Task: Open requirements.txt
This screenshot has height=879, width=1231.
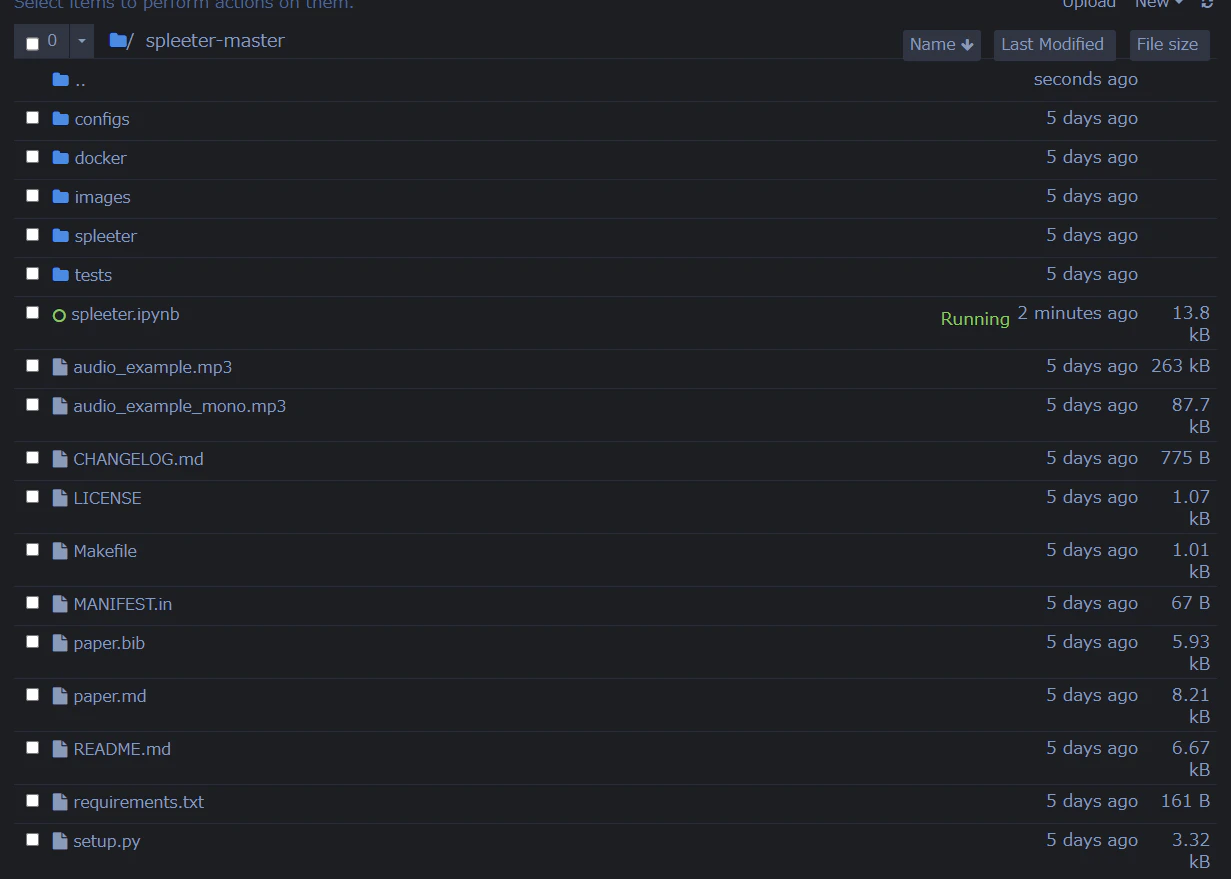Action: click(139, 802)
